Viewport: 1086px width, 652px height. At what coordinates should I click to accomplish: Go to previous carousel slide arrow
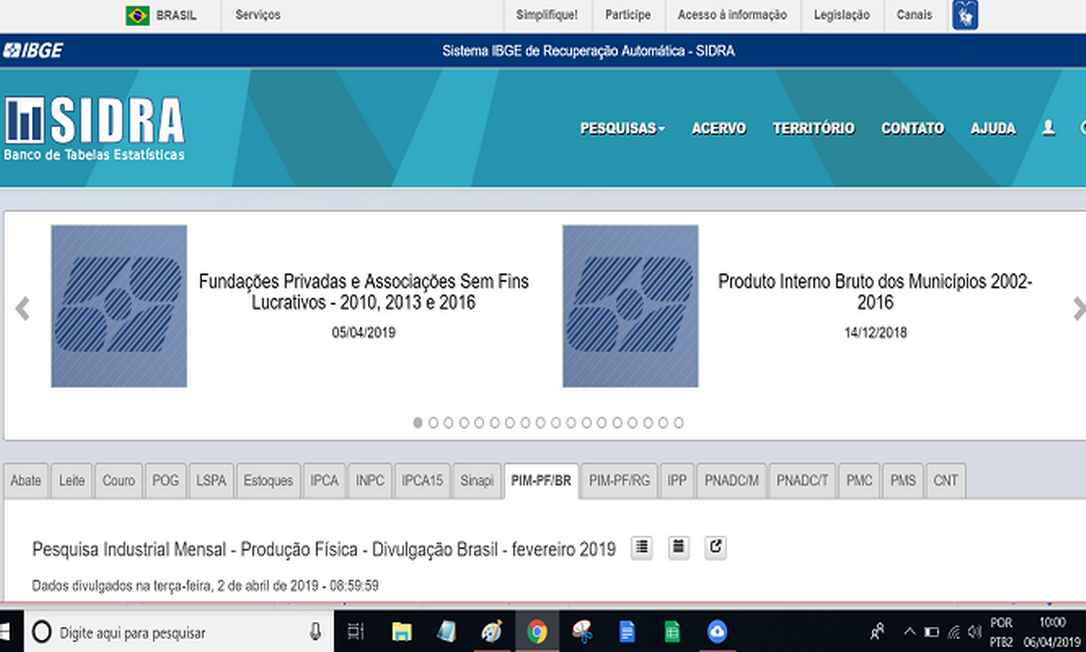coord(22,309)
